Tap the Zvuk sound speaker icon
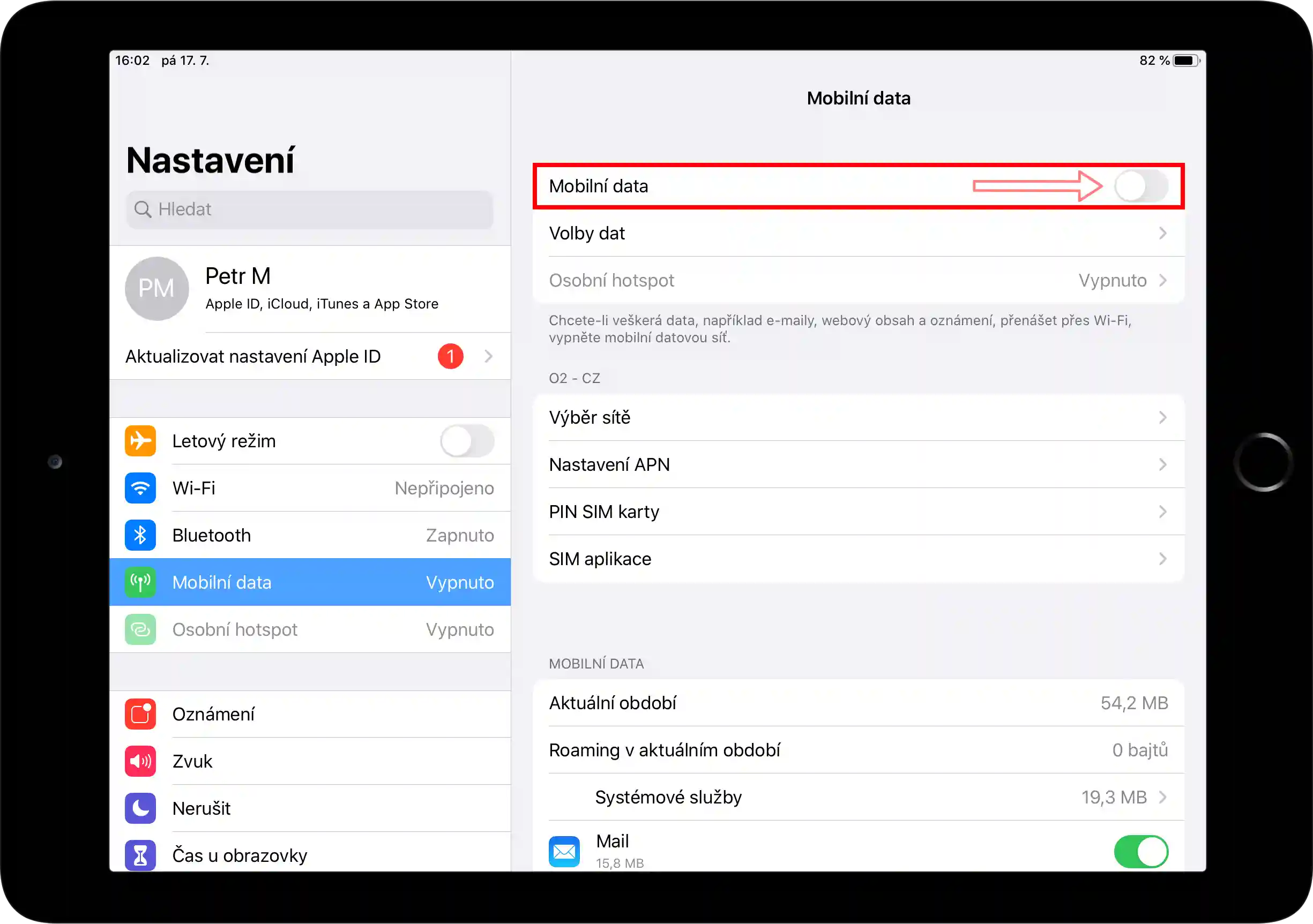Image resolution: width=1313 pixels, height=924 pixels. pos(140,761)
